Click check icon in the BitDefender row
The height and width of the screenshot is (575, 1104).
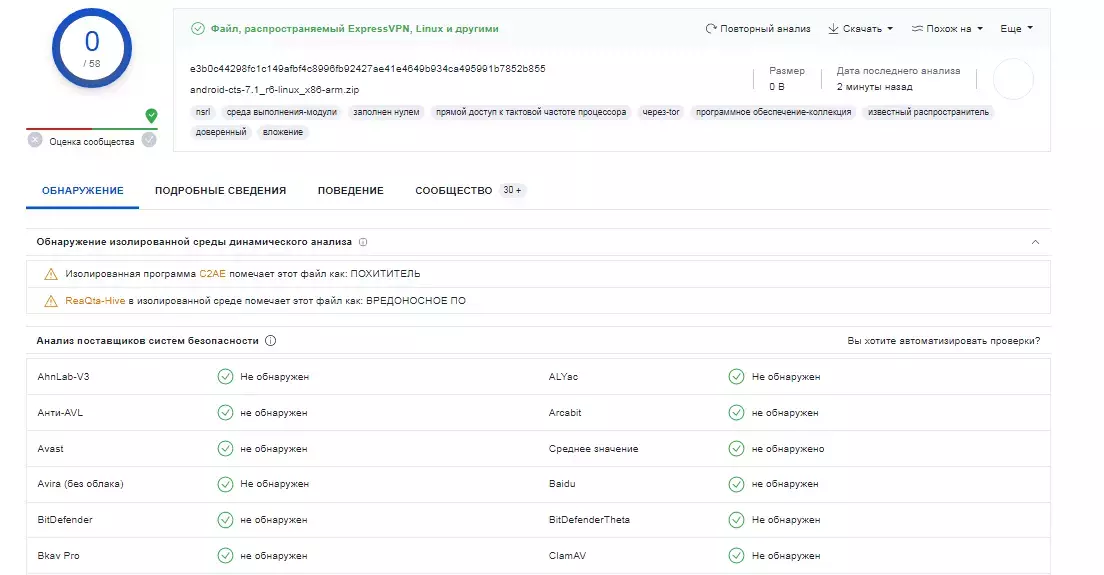coord(225,520)
